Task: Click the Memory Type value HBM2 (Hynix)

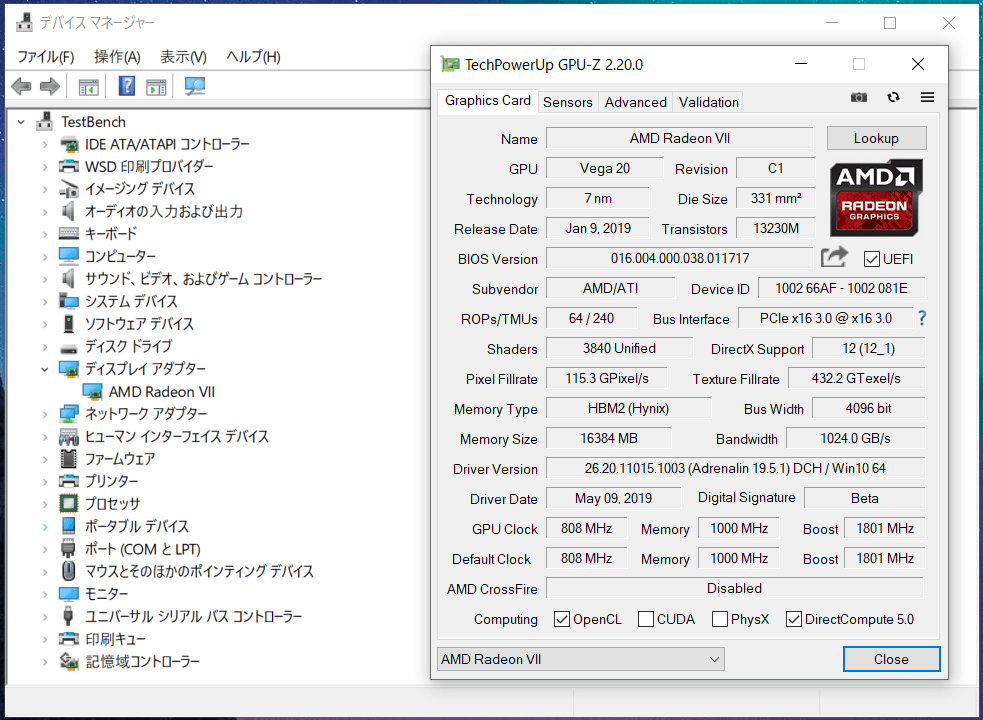Action: pyautogui.click(x=628, y=408)
